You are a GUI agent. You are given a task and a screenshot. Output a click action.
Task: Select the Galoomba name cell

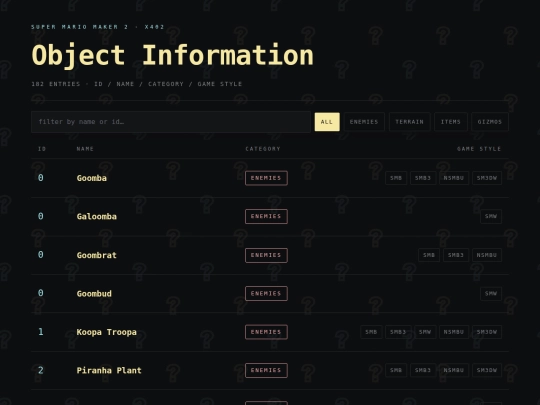coord(97,217)
